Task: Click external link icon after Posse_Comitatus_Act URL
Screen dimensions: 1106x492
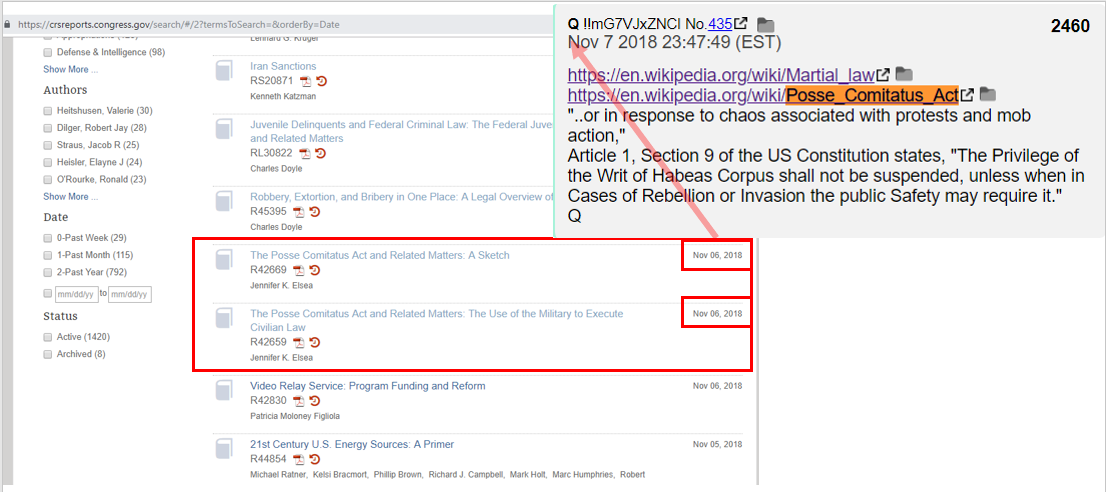Action: (x=968, y=94)
